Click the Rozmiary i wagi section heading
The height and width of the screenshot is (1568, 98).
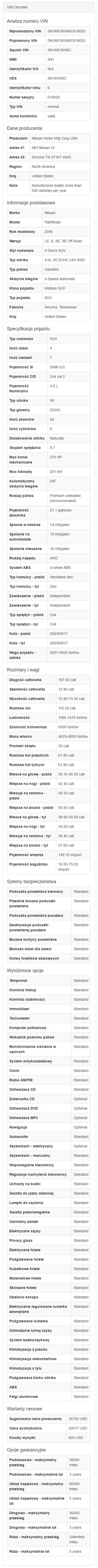(23, 669)
